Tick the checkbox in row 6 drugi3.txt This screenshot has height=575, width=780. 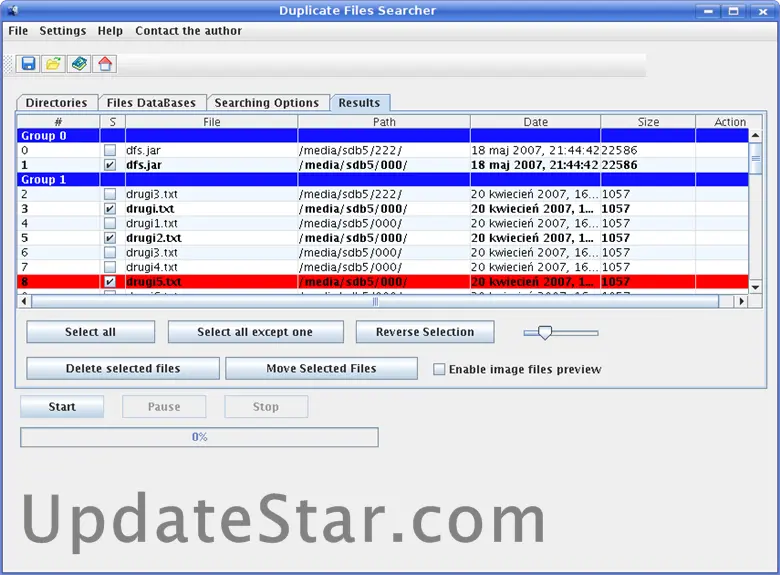point(110,253)
